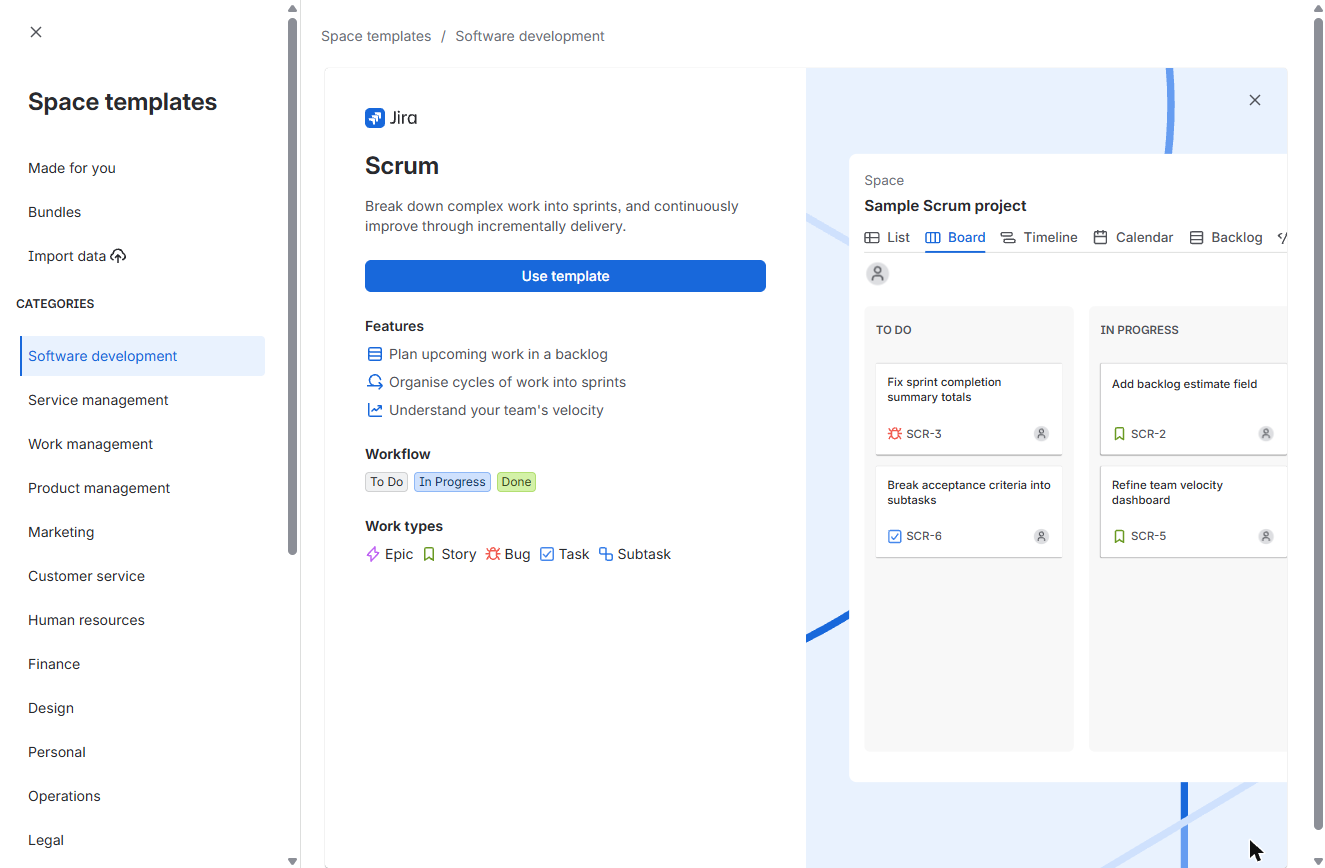Open the List tab in sample project

[x=887, y=238]
